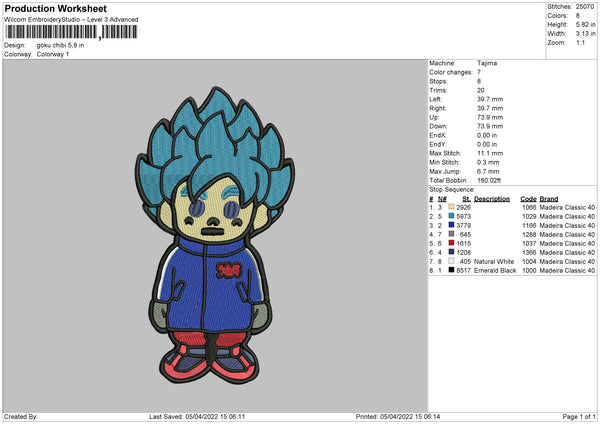
Task: Click the 'Code' column header
Action: pyautogui.click(x=528, y=199)
